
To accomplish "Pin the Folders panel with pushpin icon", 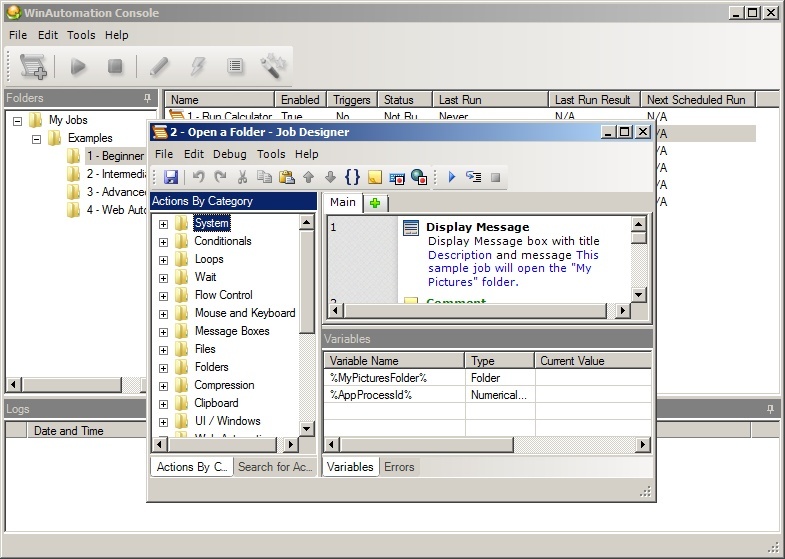I will click(147, 98).
